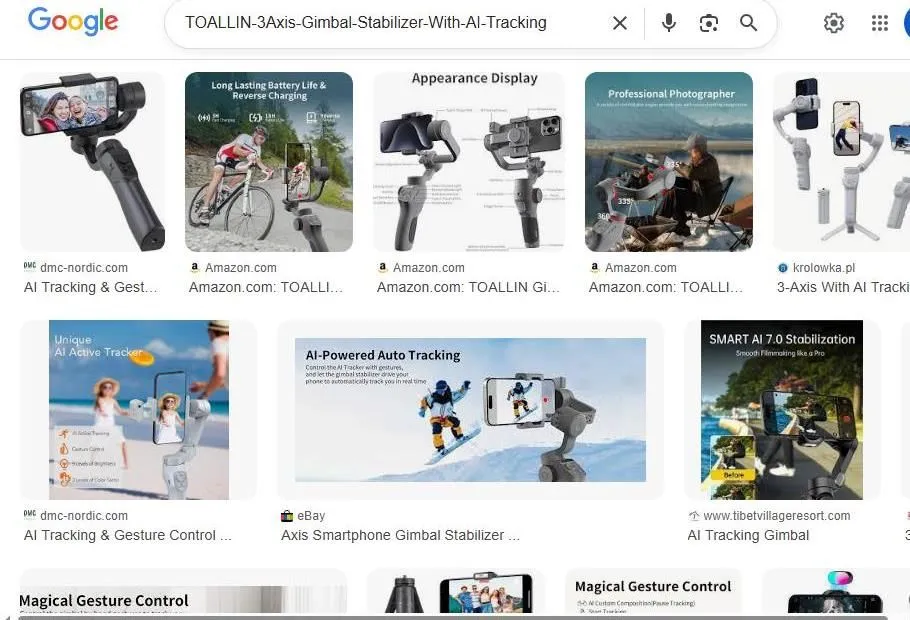Screen dimensions: 910x620
Task: Open '3-Axis With AI Tracki' result title
Action: click(843, 287)
